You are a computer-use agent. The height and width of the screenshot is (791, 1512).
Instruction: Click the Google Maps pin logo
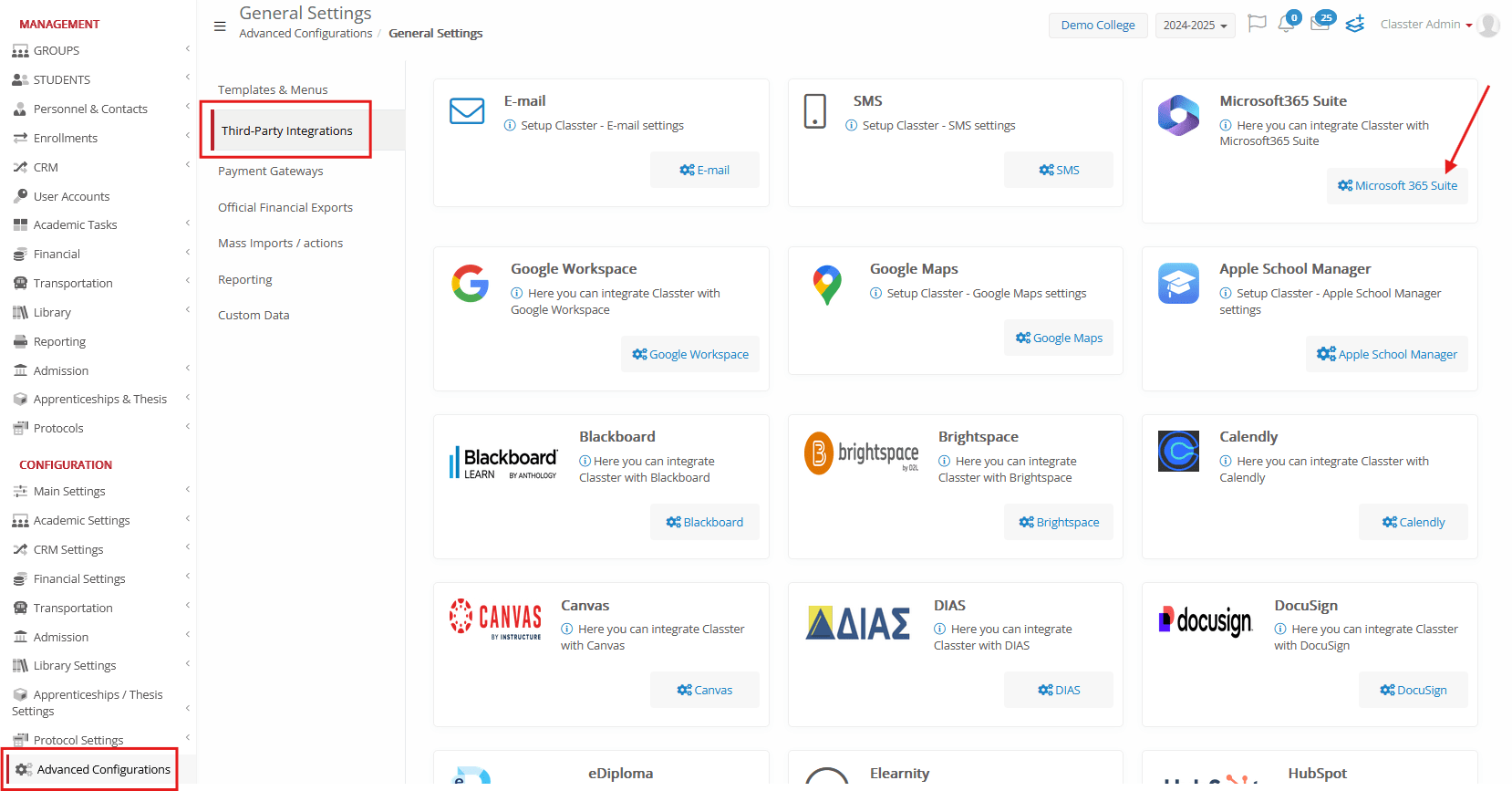pos(827,285)
